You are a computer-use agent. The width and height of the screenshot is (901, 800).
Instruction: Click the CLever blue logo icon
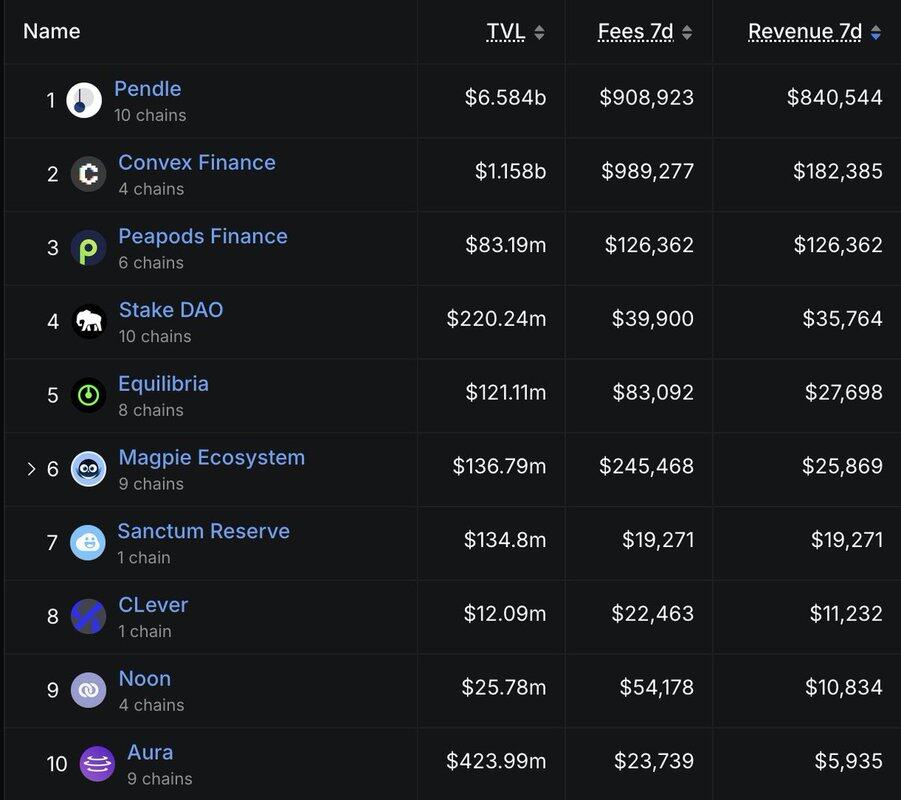(x=88, y=616)
